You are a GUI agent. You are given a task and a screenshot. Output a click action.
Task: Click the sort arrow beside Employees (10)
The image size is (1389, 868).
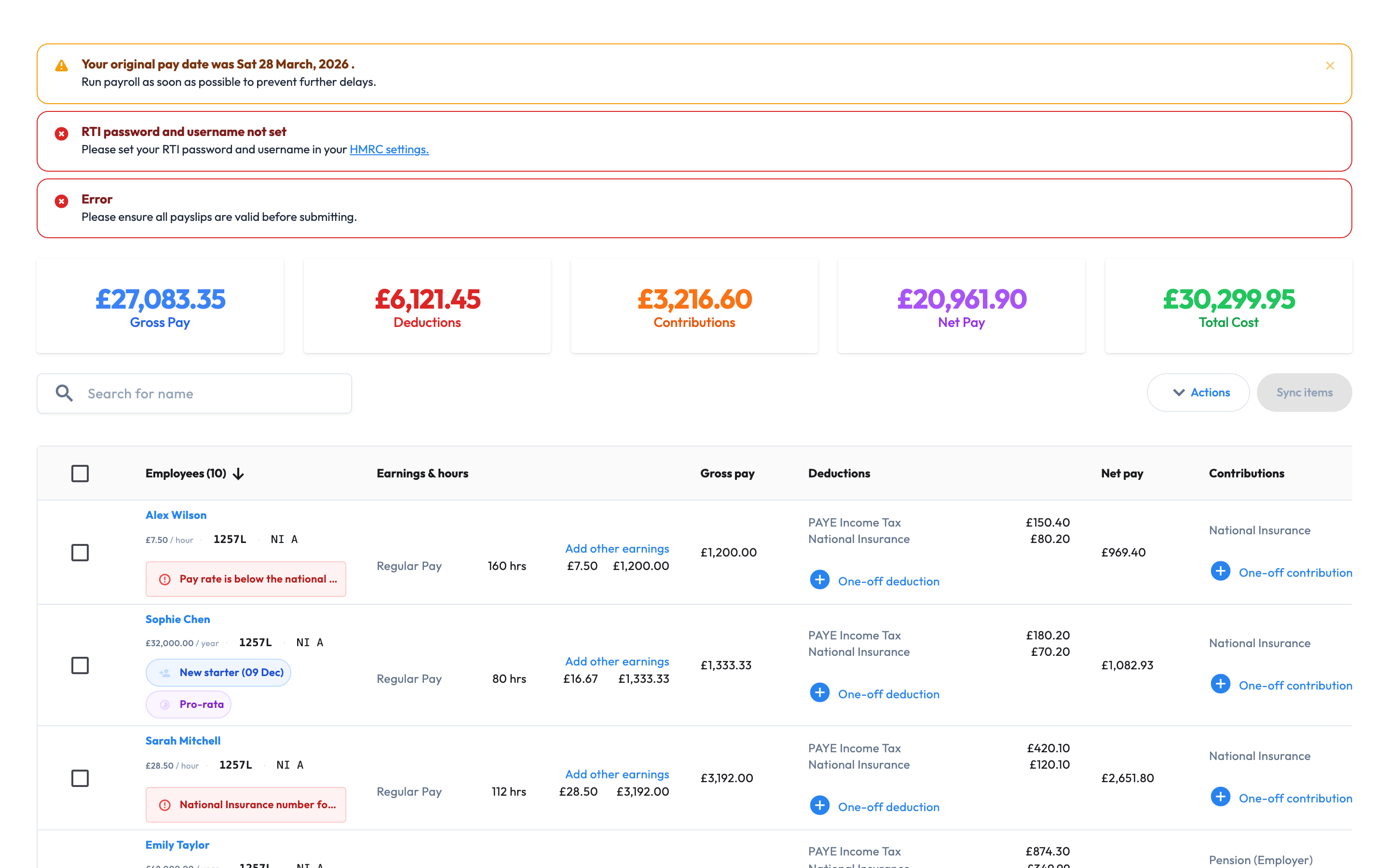pyautogui.click(x=238, y=474)
